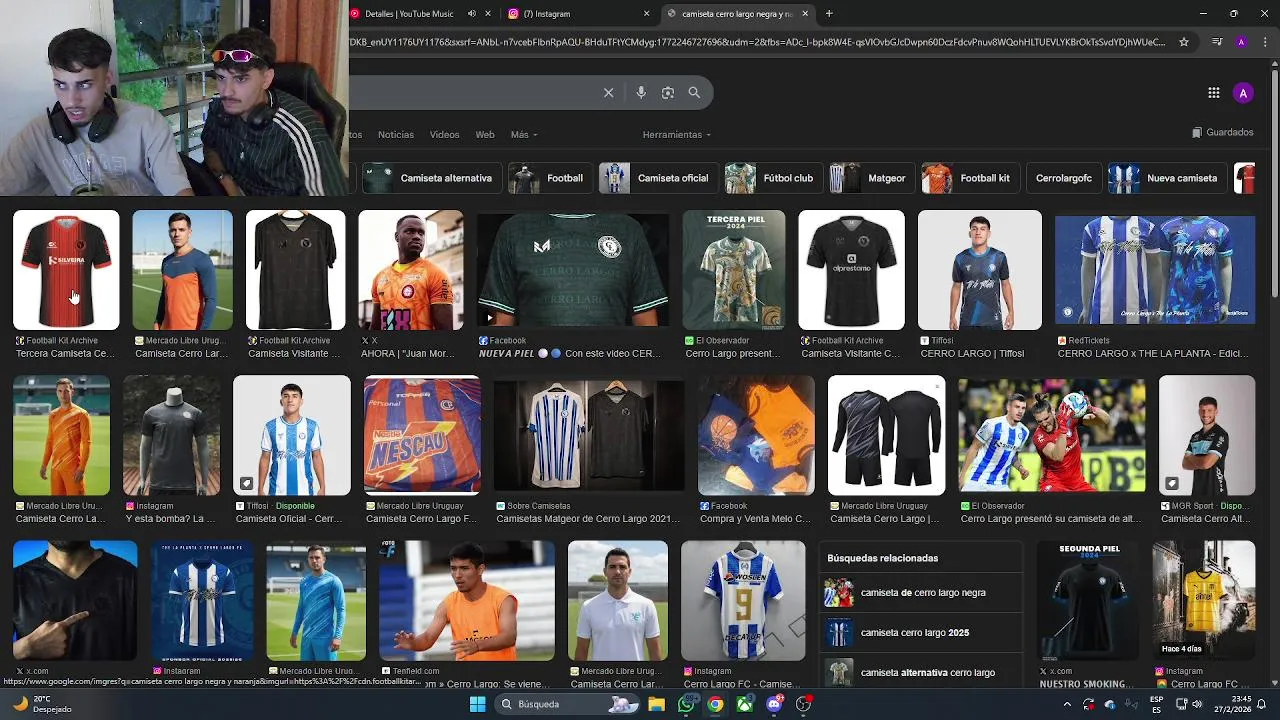Filter by Camiseta oficial chip
This screenshot has width=1280, height=720.
coord(657,178)
